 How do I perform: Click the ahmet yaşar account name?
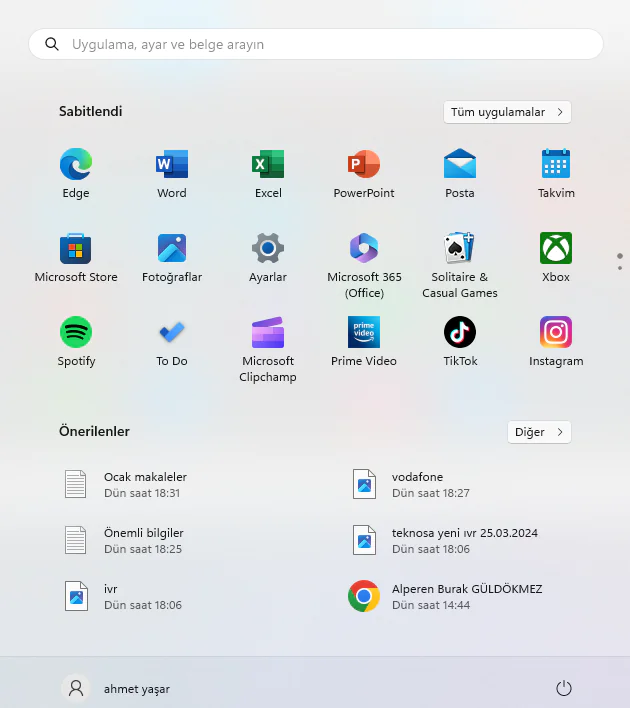click(x=137, y=689)
